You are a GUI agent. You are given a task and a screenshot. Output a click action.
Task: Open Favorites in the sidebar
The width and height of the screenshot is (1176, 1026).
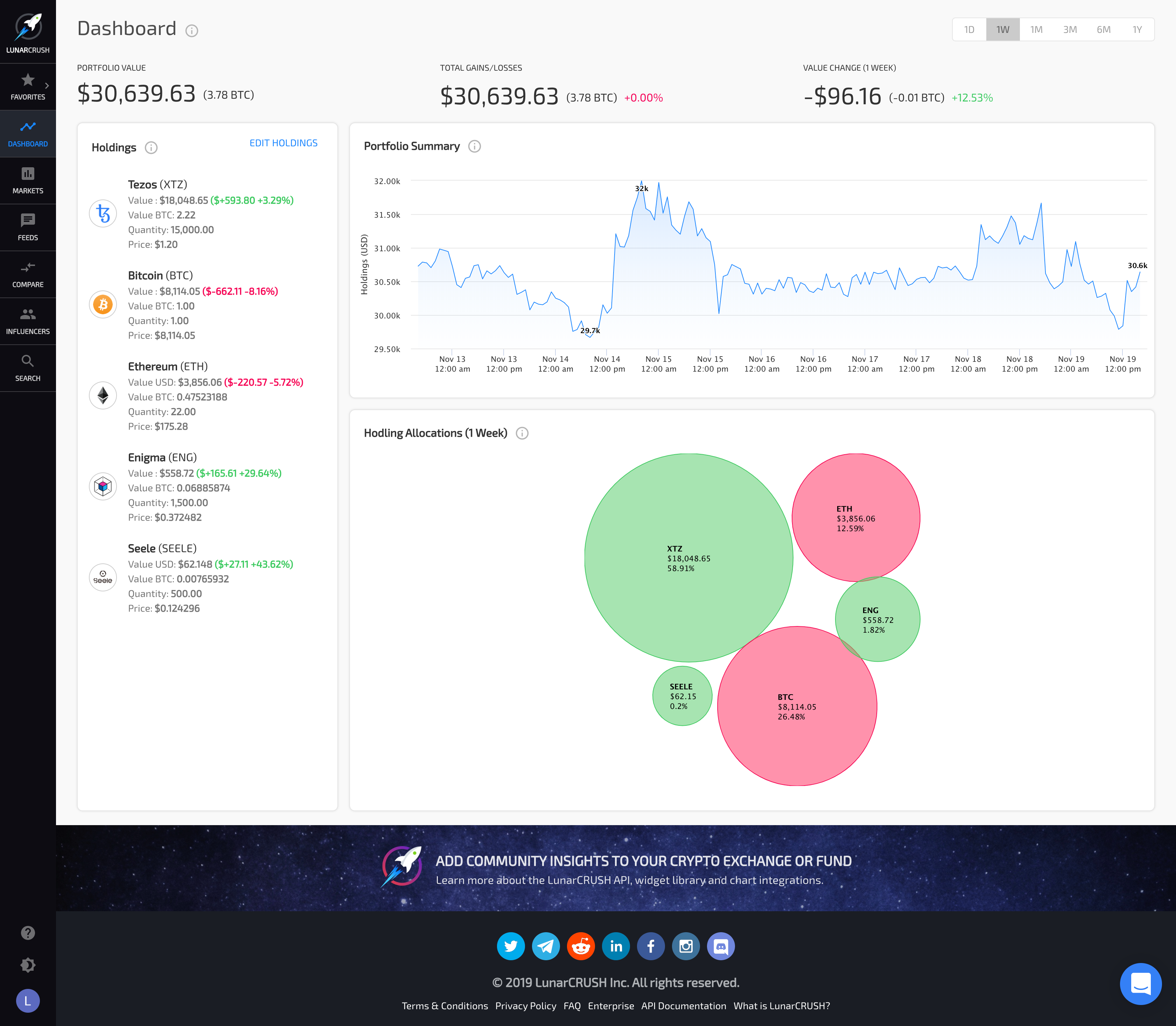28,86
